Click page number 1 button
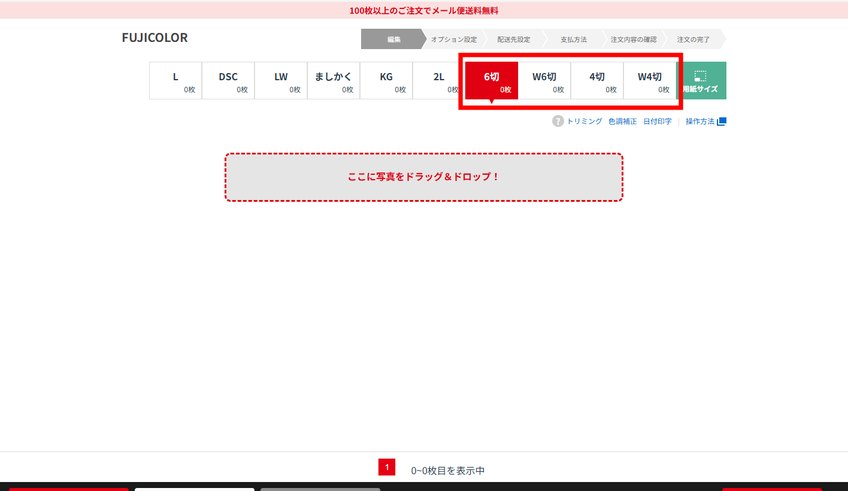848x491 pixels. click(387, 467)
